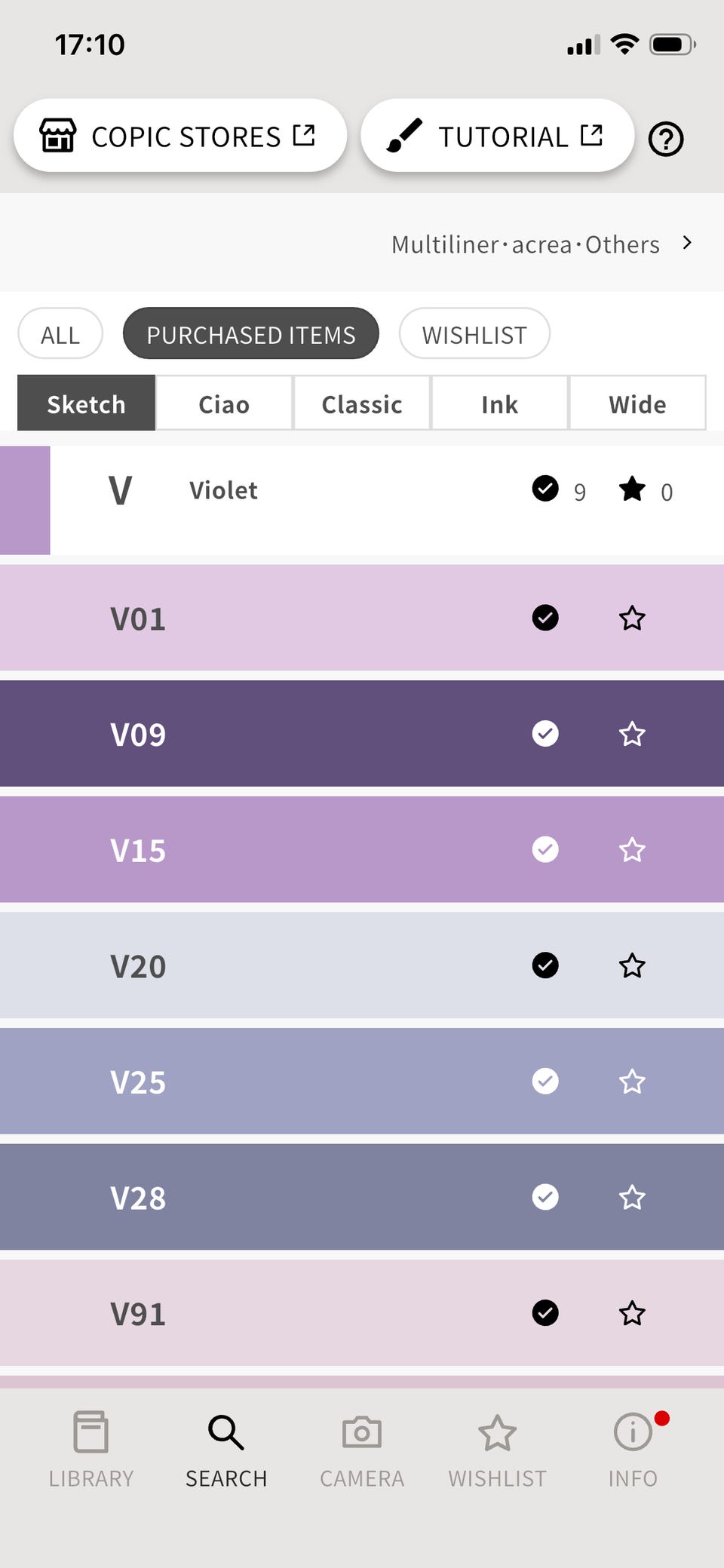The width and height of the screenshot is (724, 1568).
Task: Open the Library tab icon
Action: point(90,1431)
